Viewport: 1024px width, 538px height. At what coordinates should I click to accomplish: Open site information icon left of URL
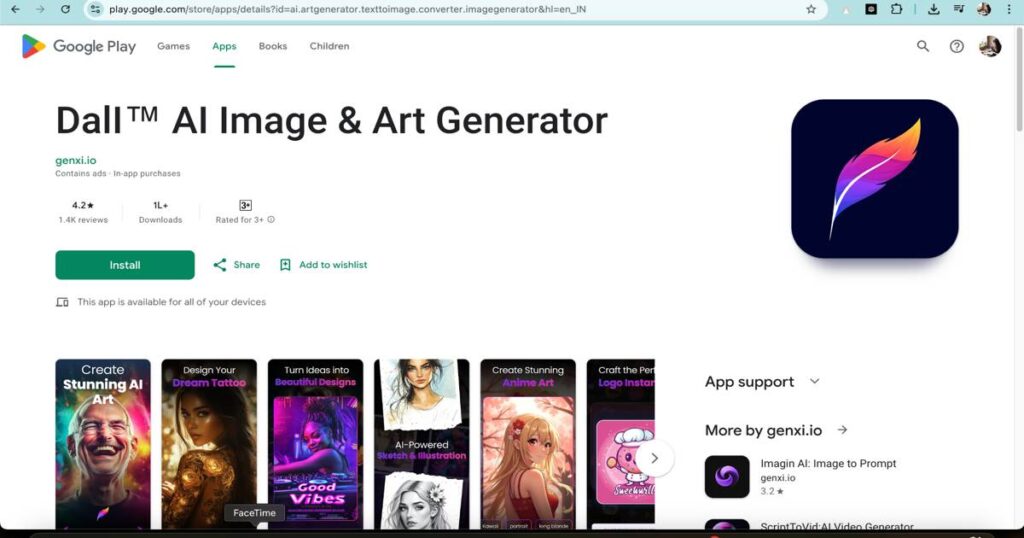tap(95, 9)
